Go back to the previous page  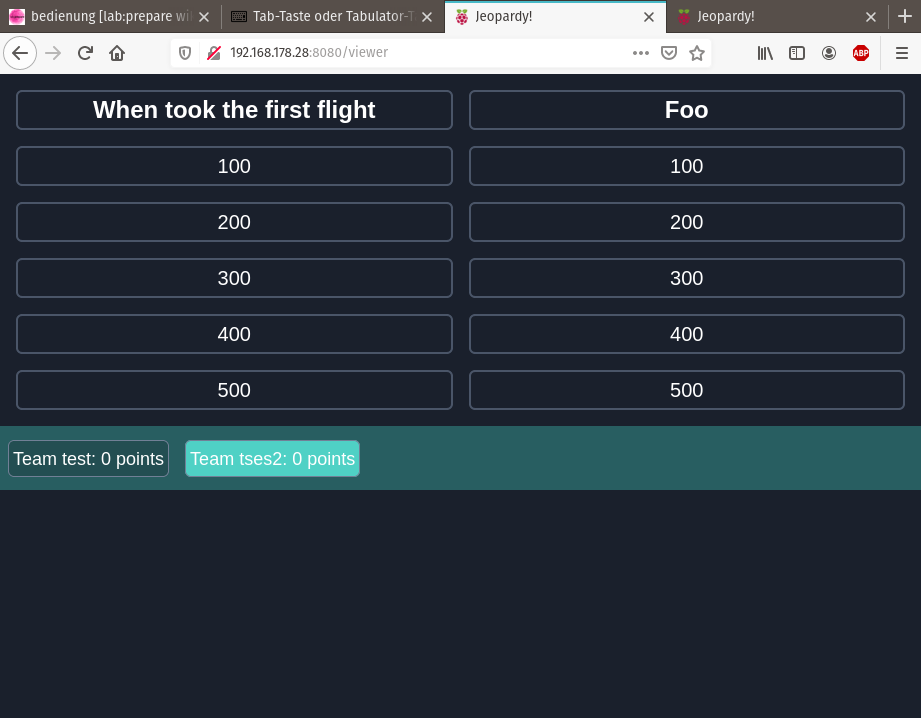pos(20,53)
